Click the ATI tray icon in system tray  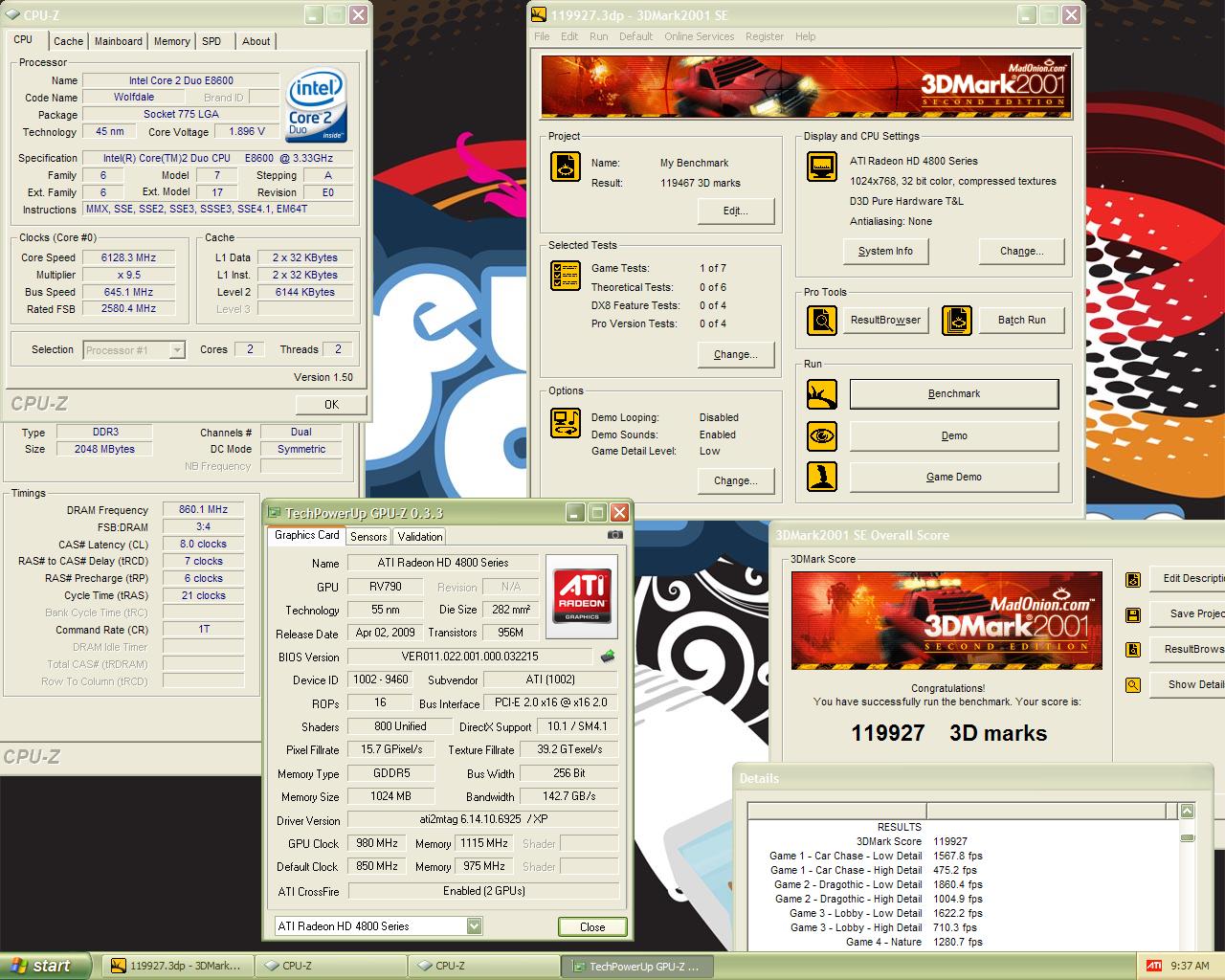pos(1154,966)
